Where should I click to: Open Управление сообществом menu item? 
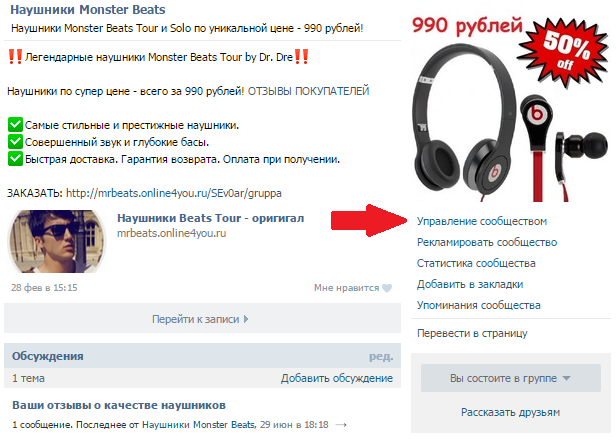pyautogui.click(x=482, y=221)
